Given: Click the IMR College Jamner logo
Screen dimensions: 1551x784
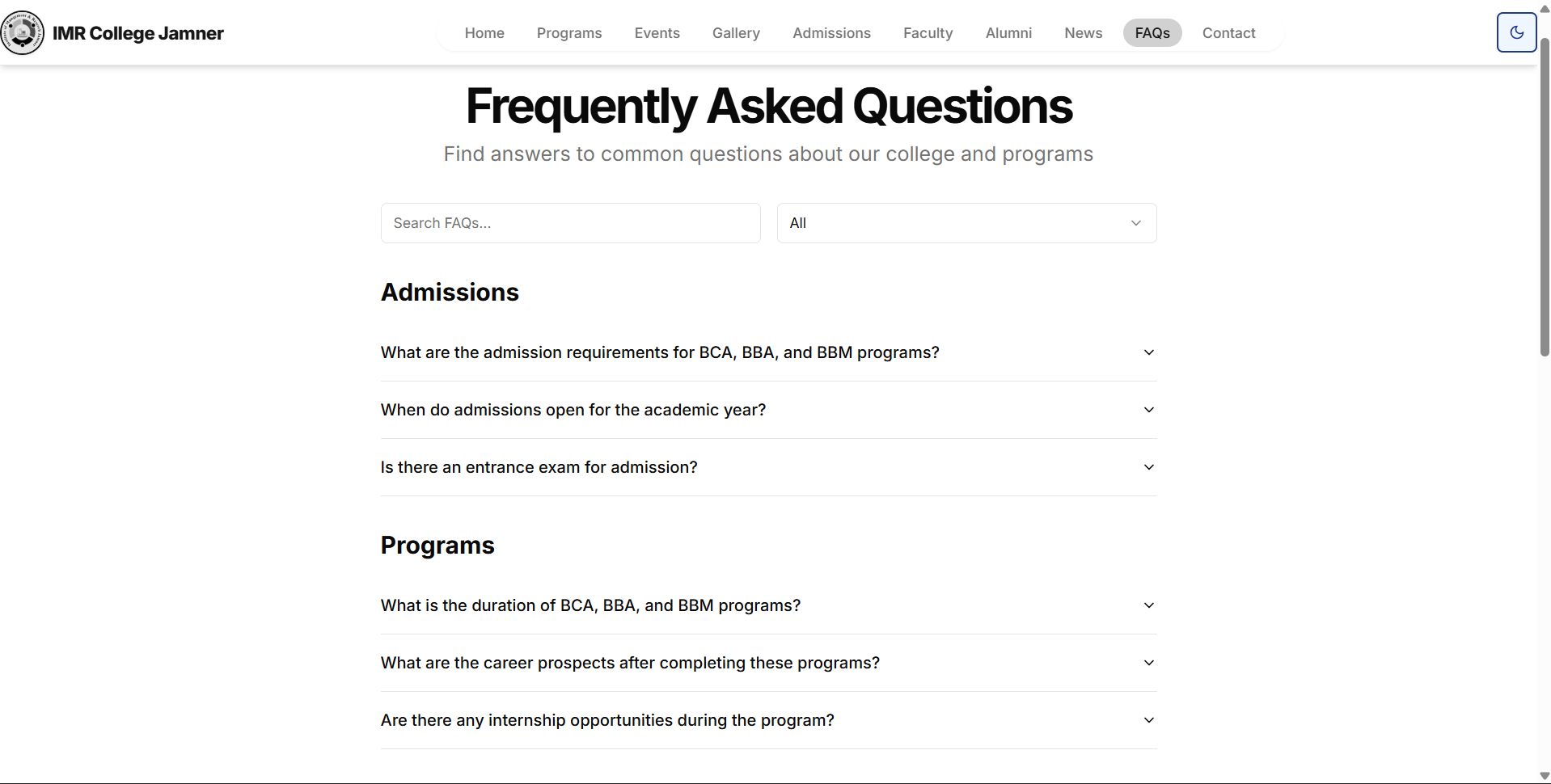Looking at the screenshot, I should tap(22, 33).
